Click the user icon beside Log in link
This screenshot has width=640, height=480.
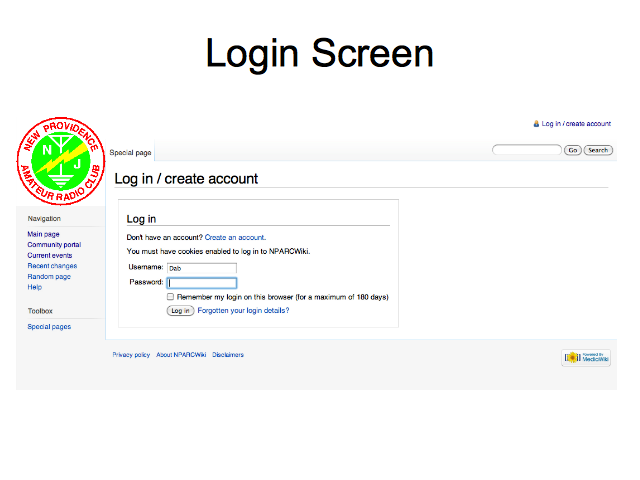point(537,124)
